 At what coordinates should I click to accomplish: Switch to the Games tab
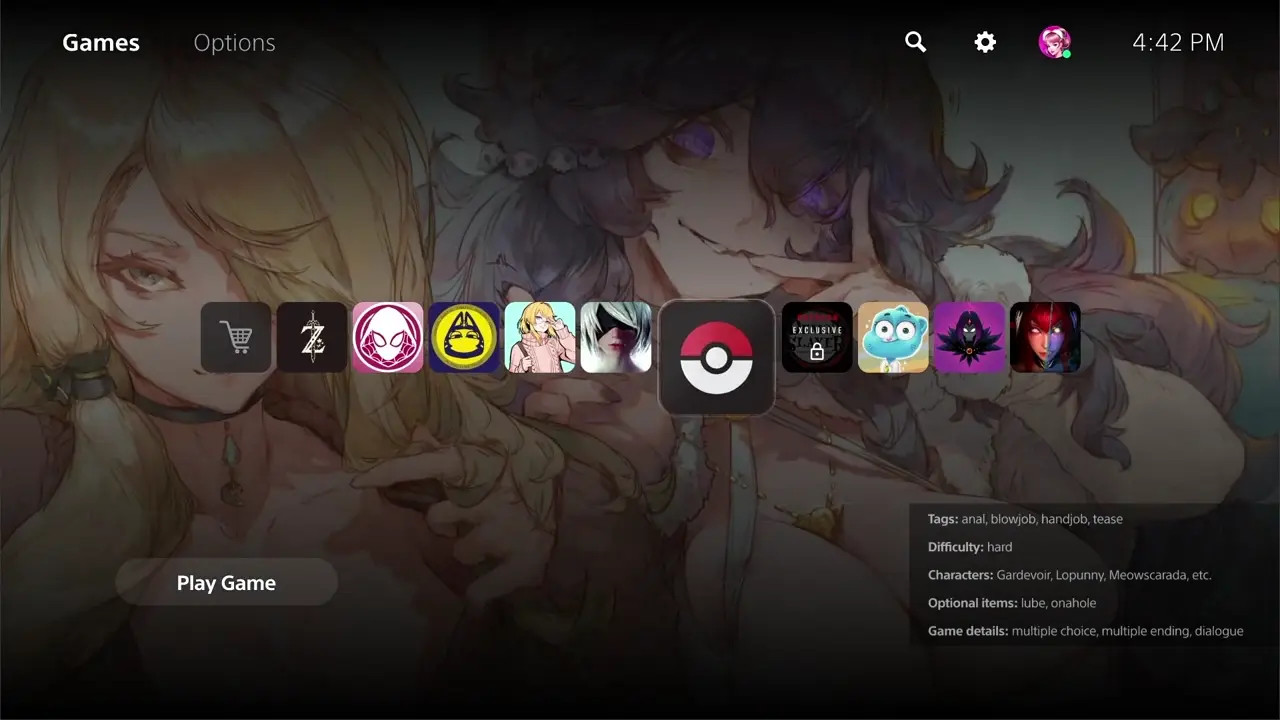click(100, 42)
